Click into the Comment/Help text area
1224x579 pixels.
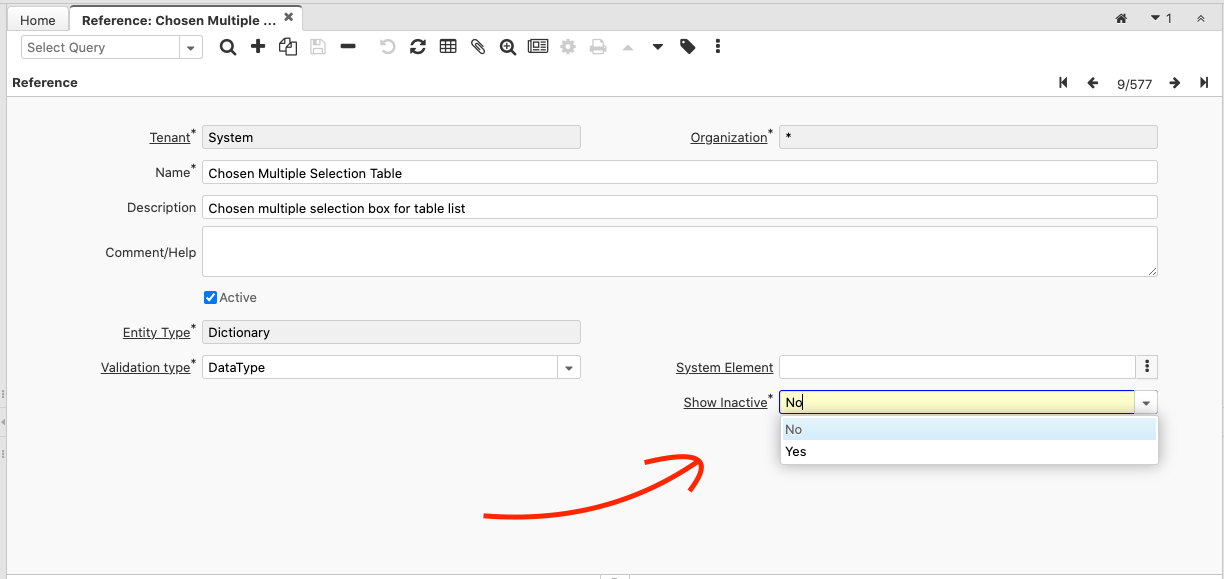679,251
